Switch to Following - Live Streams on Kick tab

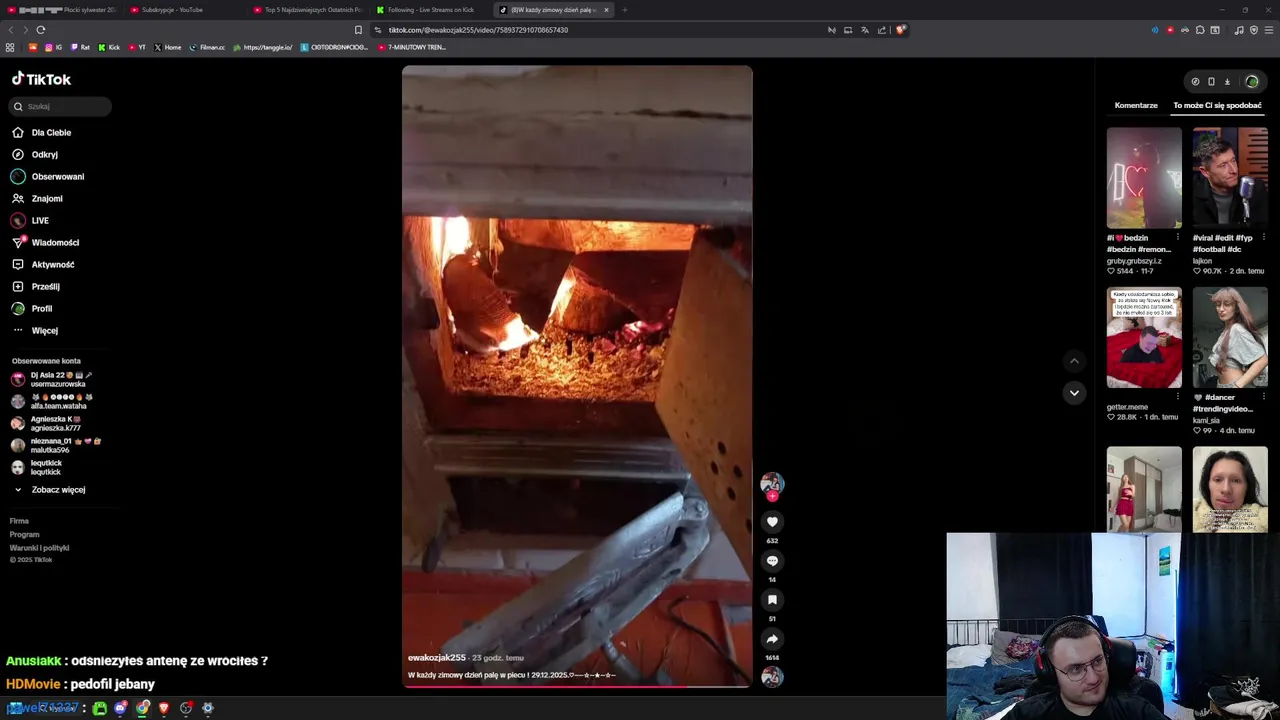pyautogui.click(x=431, y=10)
